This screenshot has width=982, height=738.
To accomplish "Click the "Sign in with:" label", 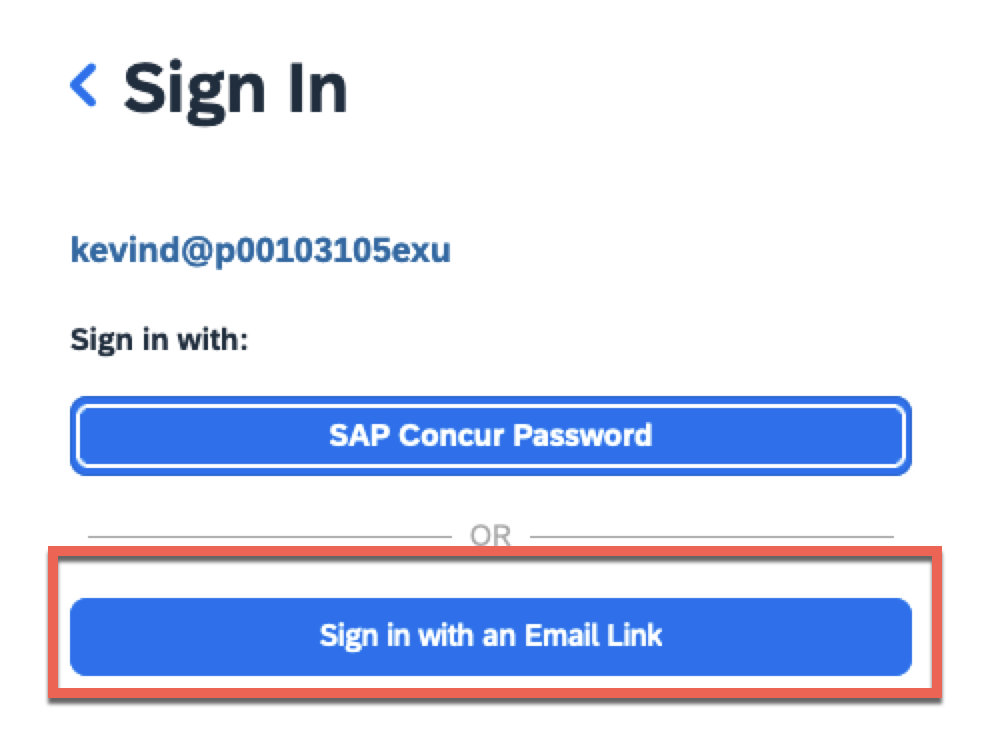I will 159,340.
